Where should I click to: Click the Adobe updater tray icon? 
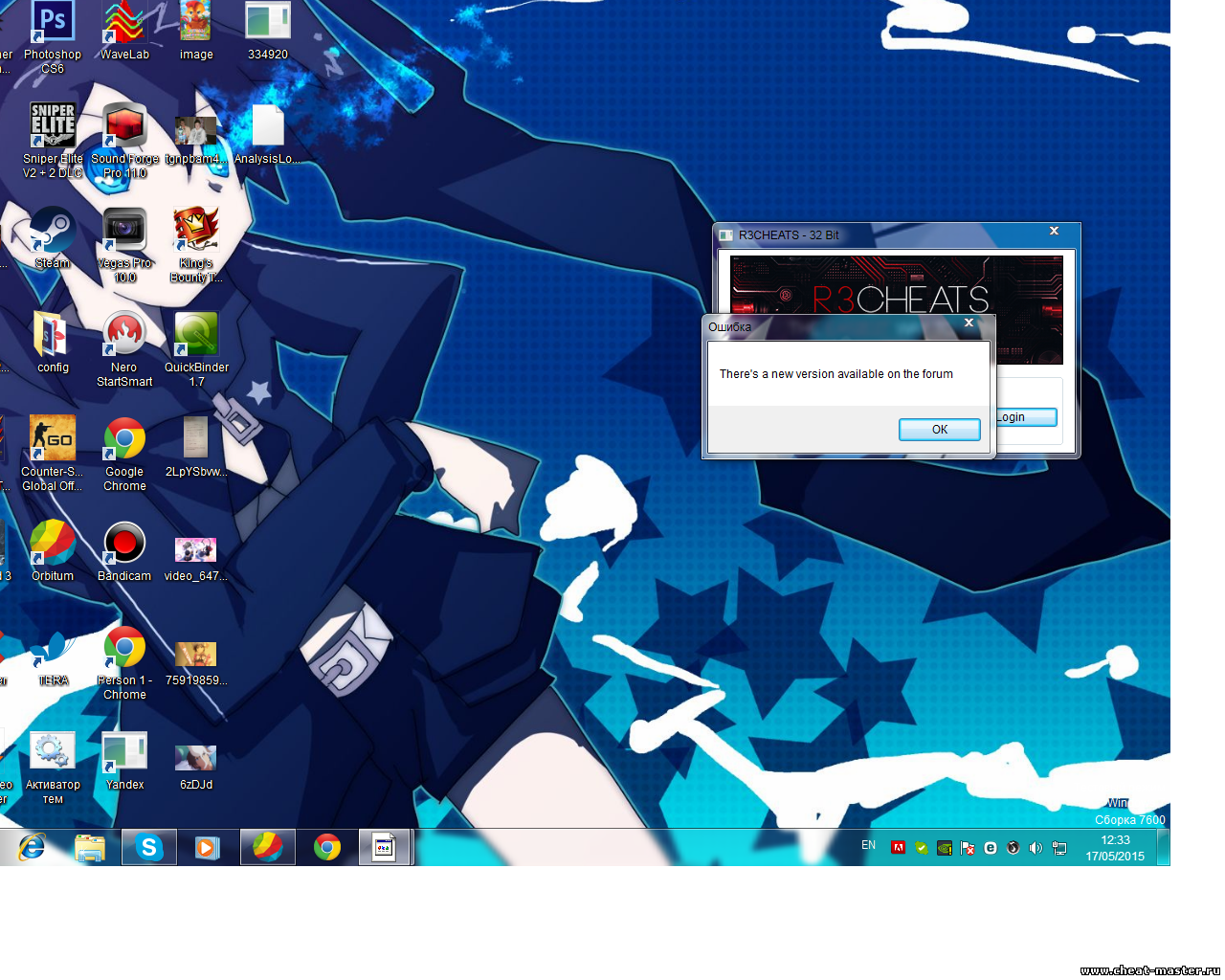(898, 848)
